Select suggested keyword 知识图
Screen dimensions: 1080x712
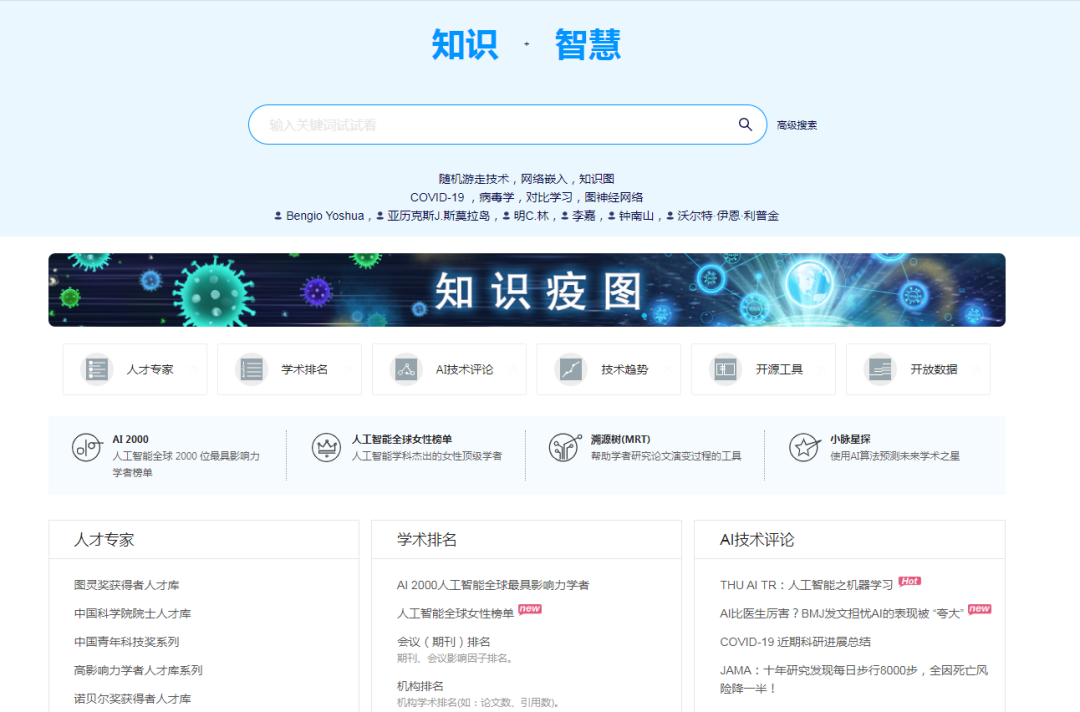pos(596,179)
